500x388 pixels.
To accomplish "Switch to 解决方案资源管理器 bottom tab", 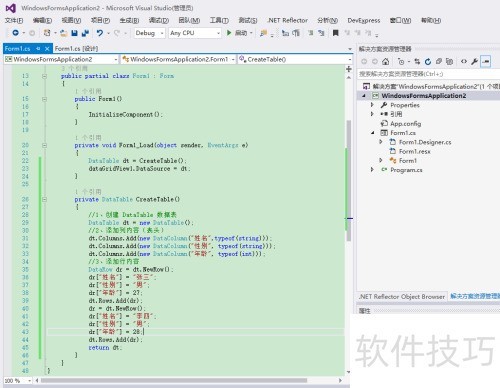I will pyautogui.click(x=475, y=296).
